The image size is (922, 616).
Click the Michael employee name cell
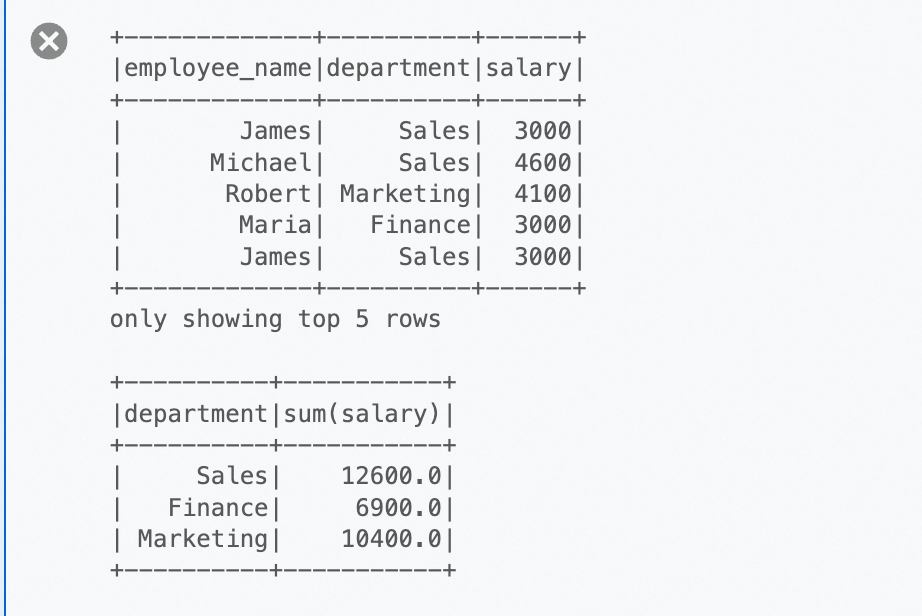261,162
